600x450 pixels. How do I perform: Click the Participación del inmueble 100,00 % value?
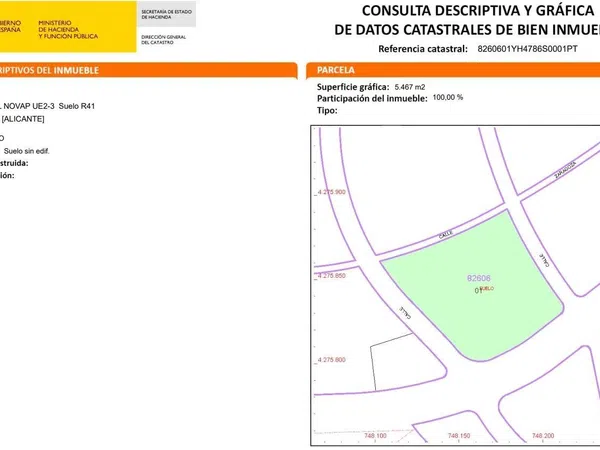coord(448,98)
